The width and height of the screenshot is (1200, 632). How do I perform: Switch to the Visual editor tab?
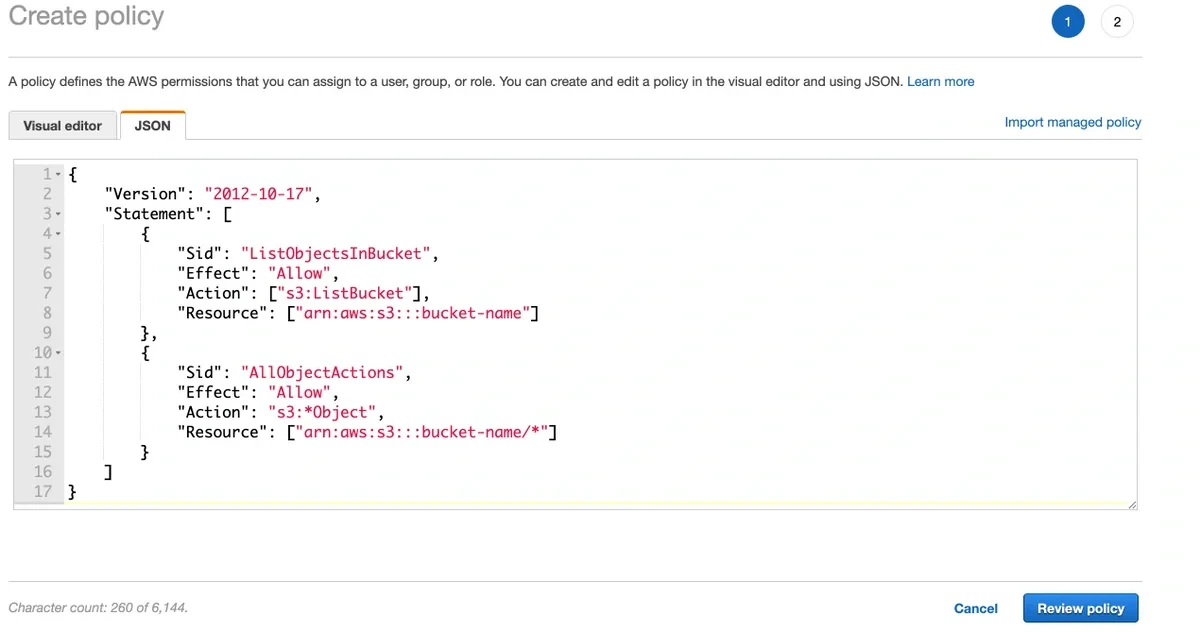click(x=62, y=125)
